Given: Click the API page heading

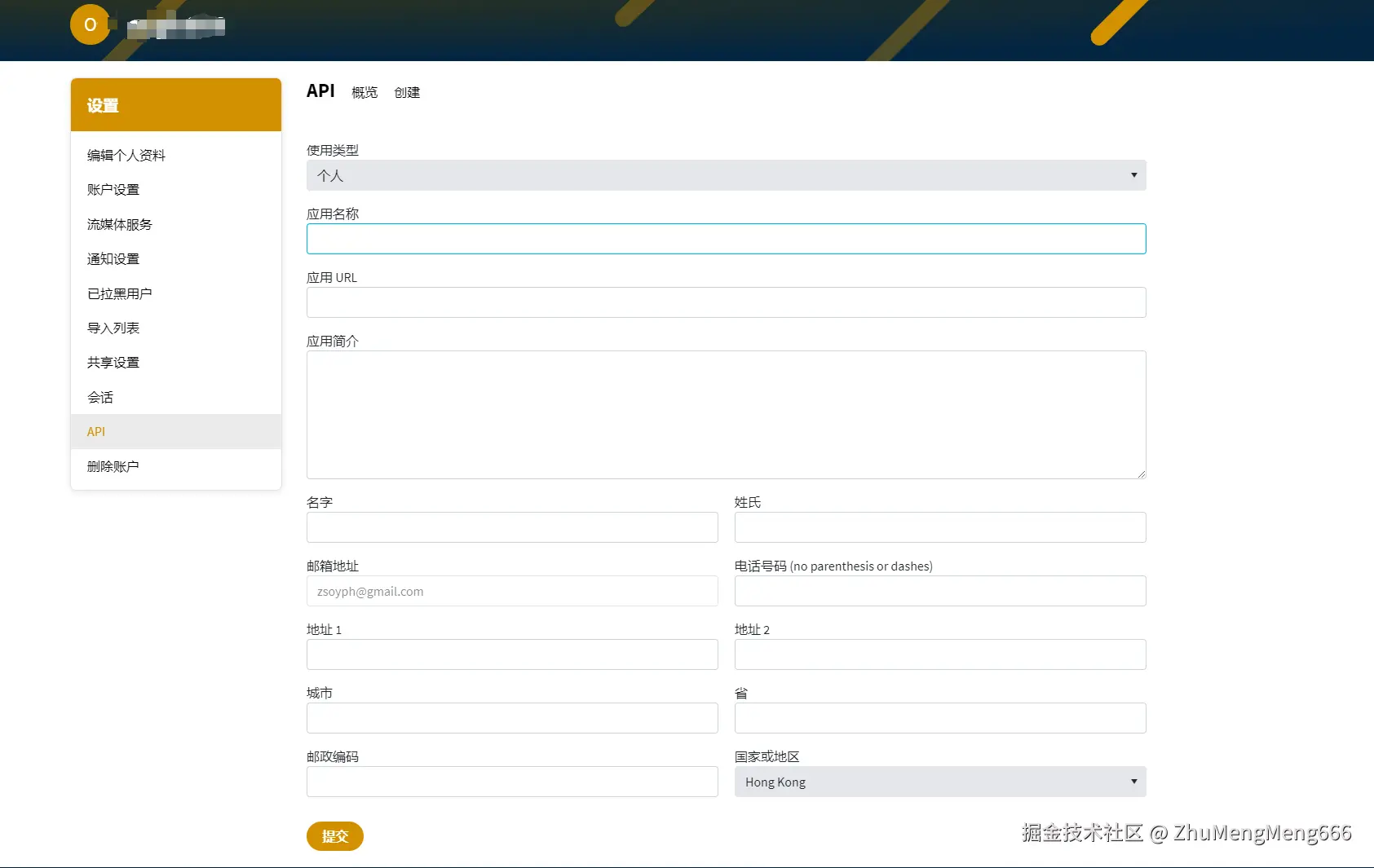Looking at the screenshot, I should tap(320, 91).
